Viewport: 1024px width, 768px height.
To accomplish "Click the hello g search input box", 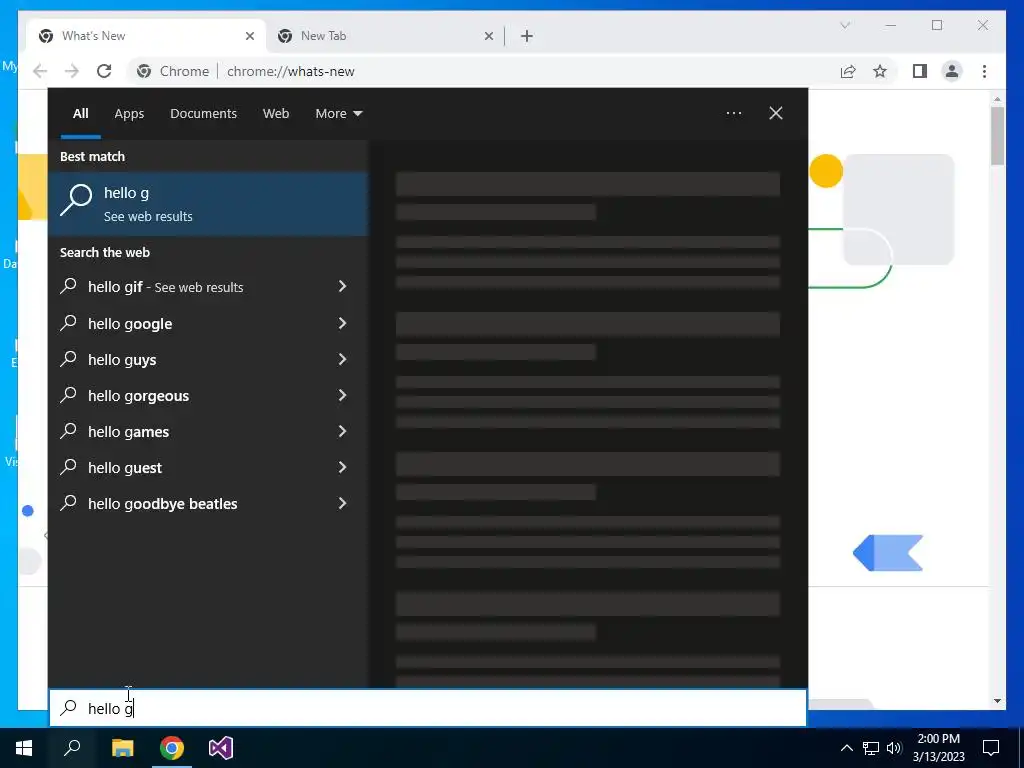I will (428, 708).
